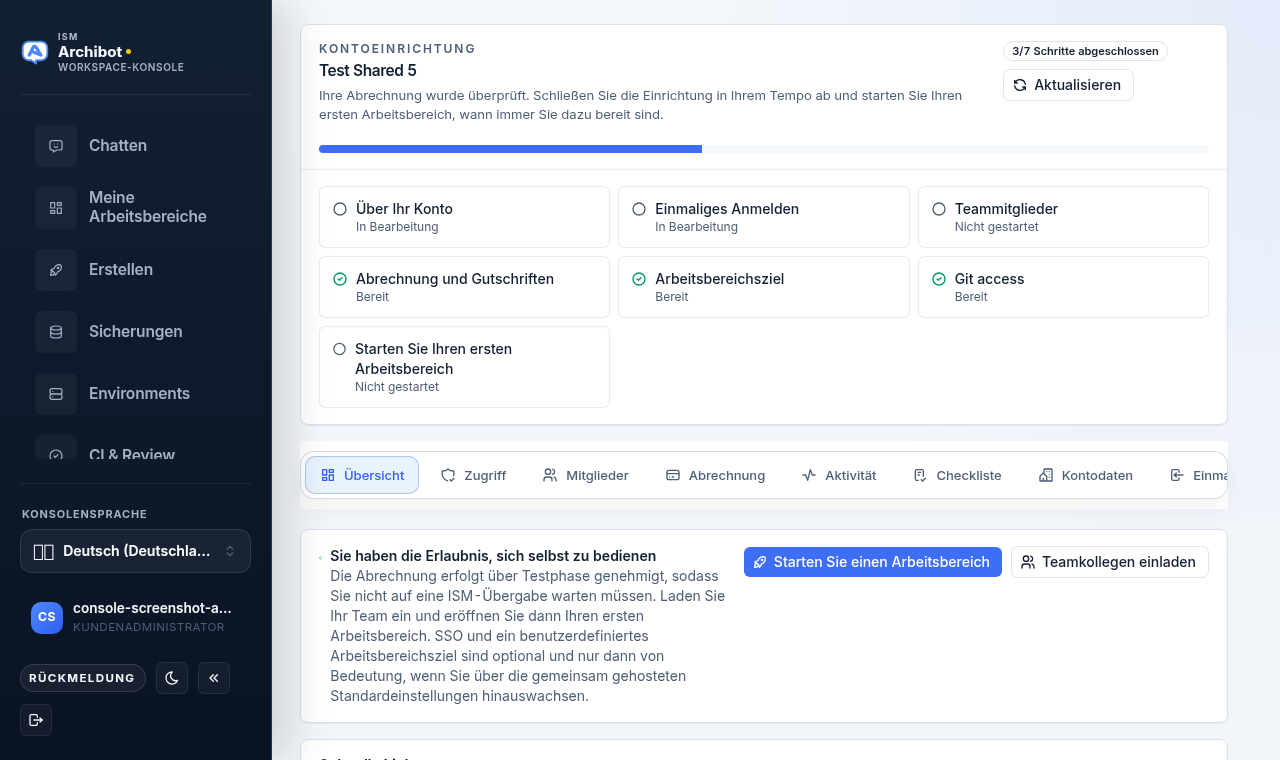Open the Chatten sidebar icon
Screen dimensions: 1280x760
(x=56, y=146)
